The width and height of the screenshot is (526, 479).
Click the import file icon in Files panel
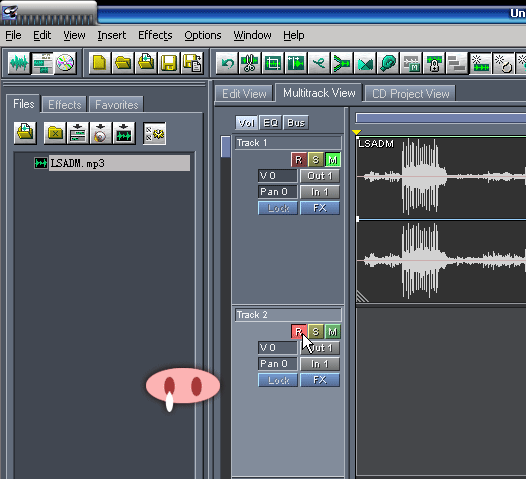point(25,133)
